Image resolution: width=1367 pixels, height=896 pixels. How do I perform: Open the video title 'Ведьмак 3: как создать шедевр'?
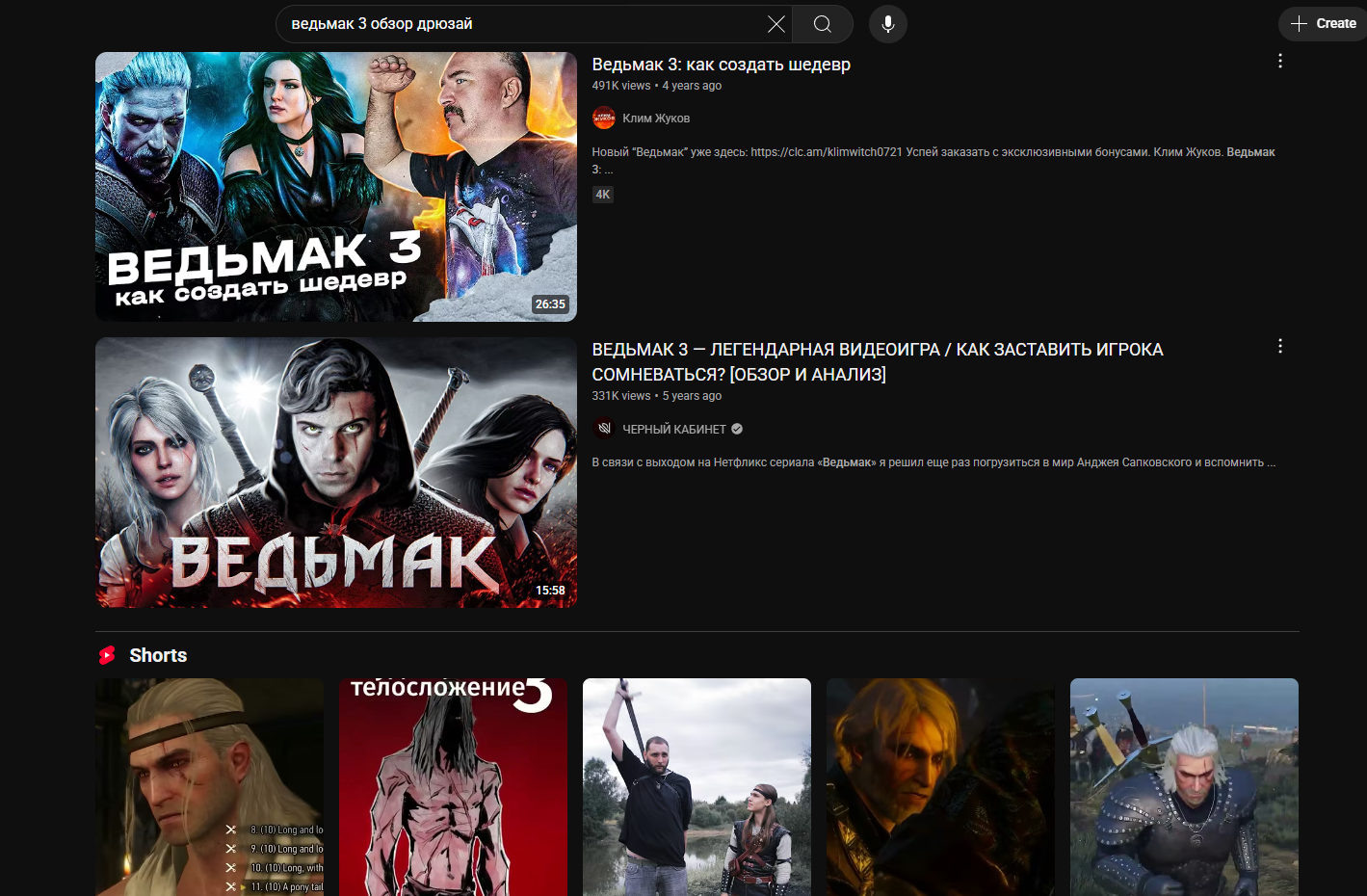click(722, 65)
